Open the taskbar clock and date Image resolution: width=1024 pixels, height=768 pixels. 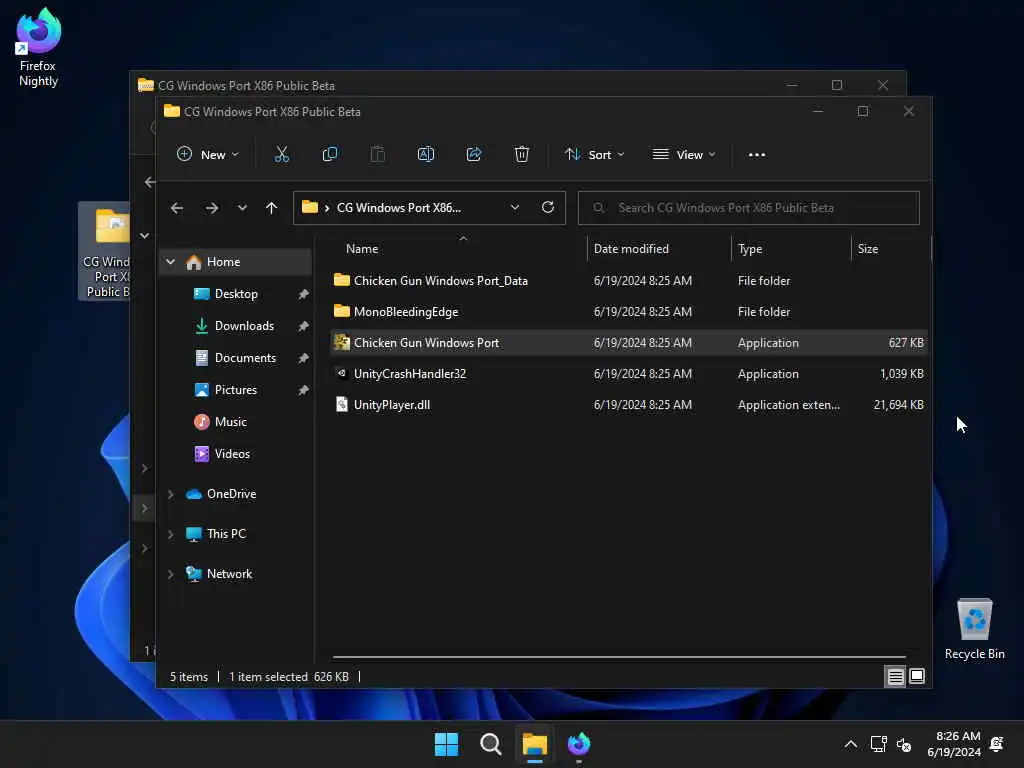[953, 744]
